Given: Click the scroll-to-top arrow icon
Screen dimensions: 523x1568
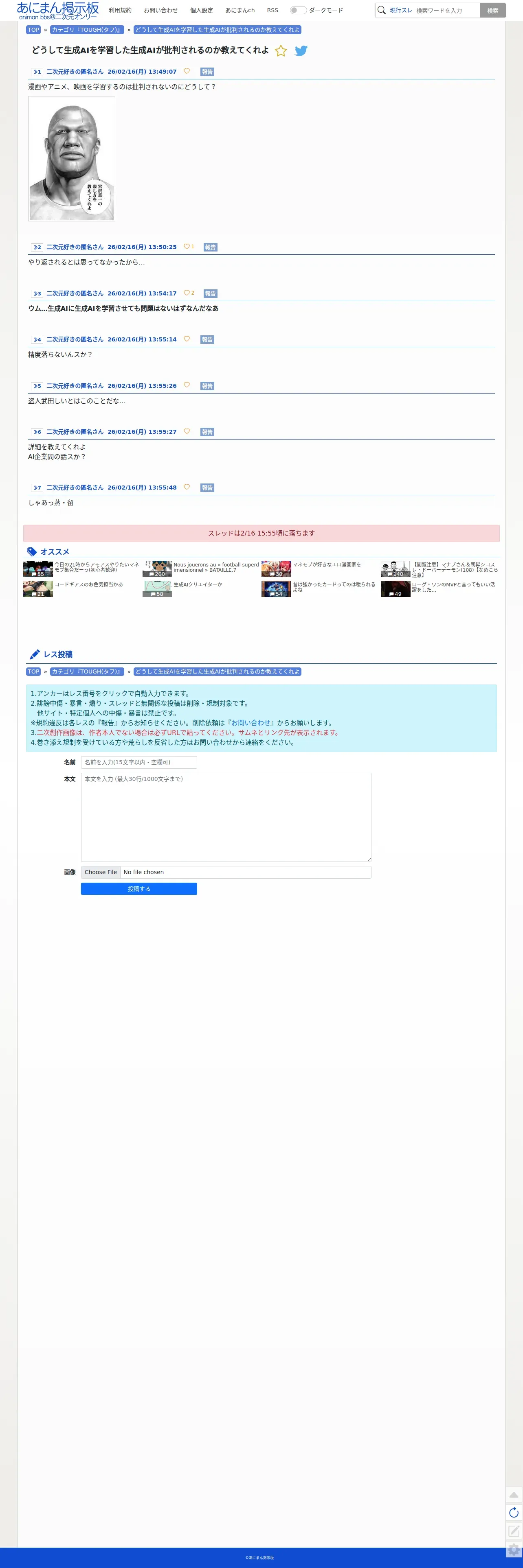Looking at the screenshot, I should [514, 1495].
